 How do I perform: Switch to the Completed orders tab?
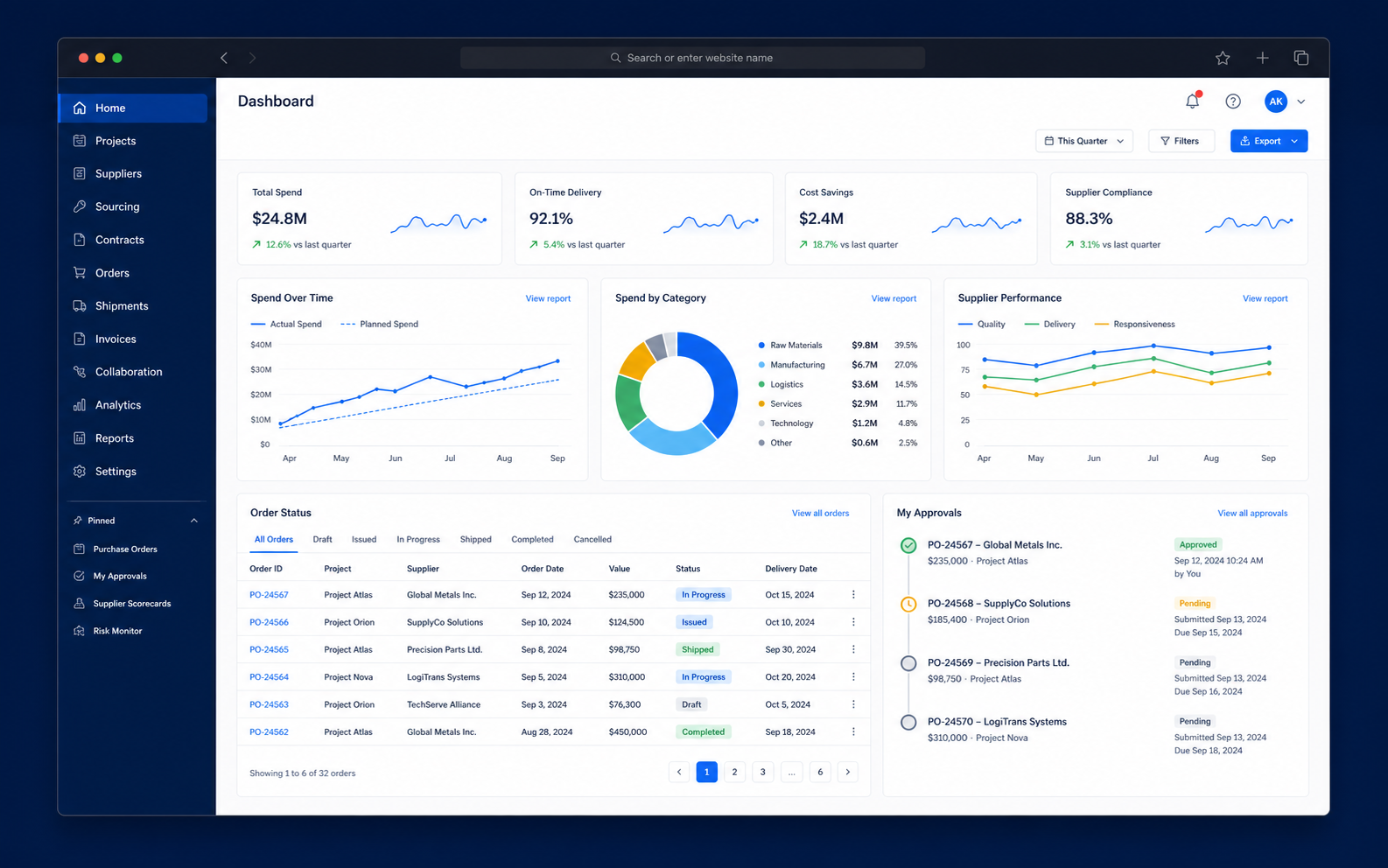pos(532,540)
